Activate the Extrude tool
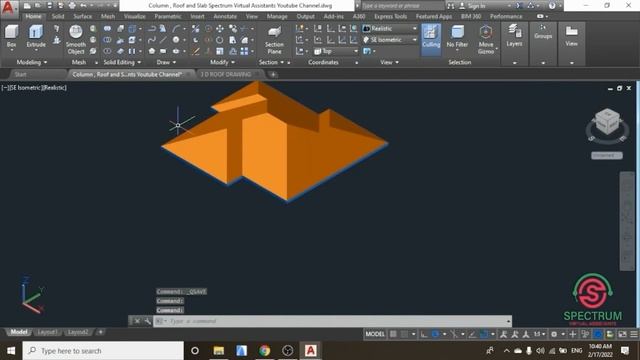This screenshot has width=640, height=360. [x=36, y=36]
